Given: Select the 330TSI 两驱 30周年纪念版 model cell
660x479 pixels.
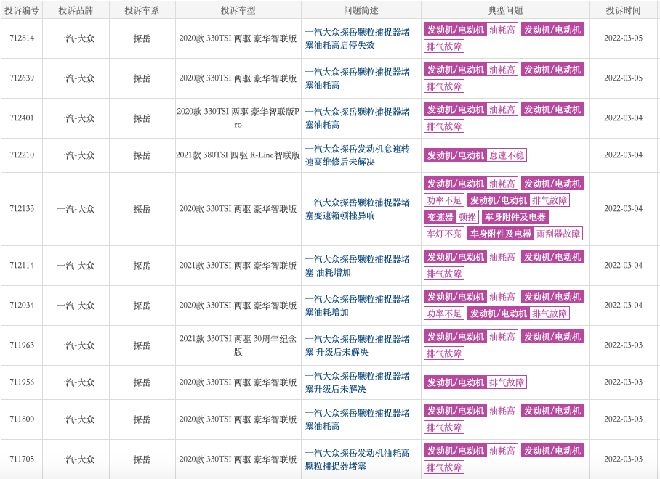Looking at the screenshot, I should coord(238,345).
